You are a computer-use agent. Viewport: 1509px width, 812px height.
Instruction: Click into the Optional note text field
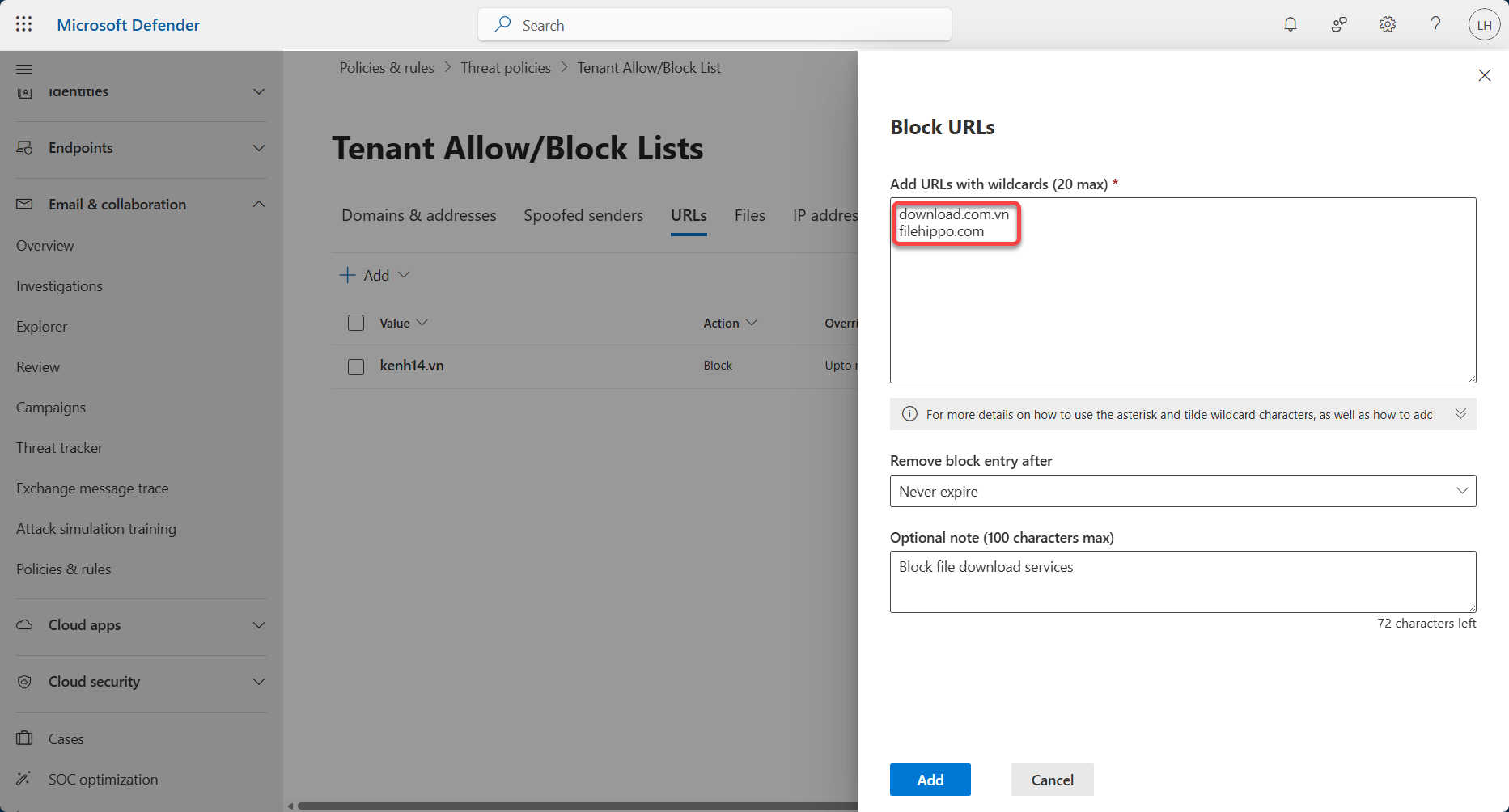pos(1182,582)
